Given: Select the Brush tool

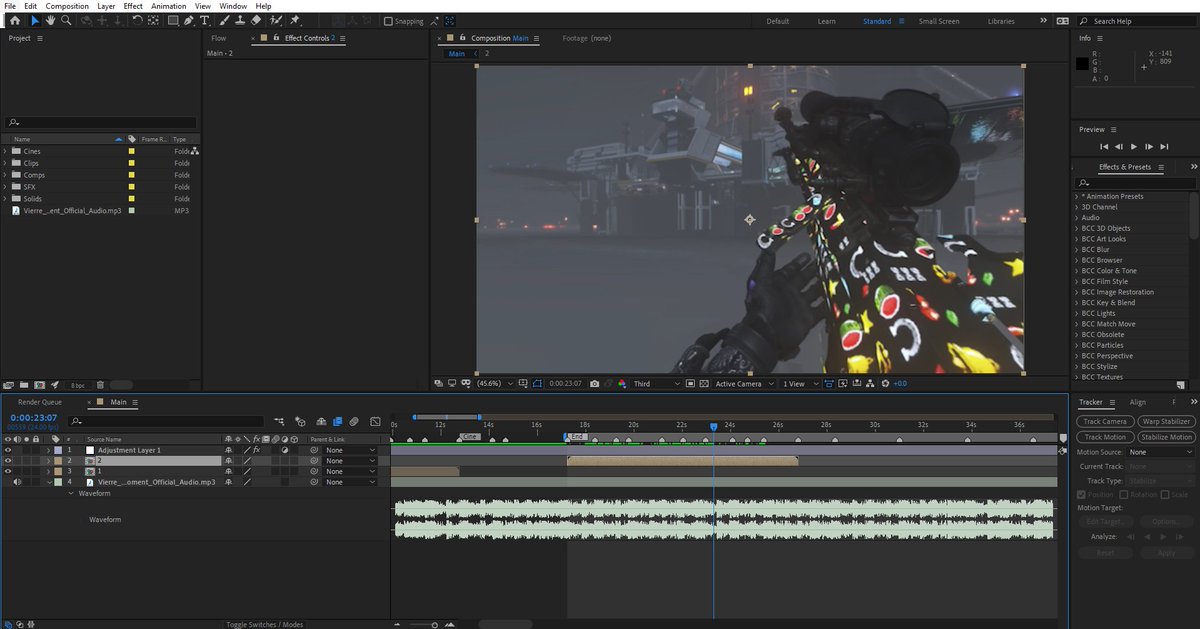Looking at the screenshot, I should click(223, 20).
